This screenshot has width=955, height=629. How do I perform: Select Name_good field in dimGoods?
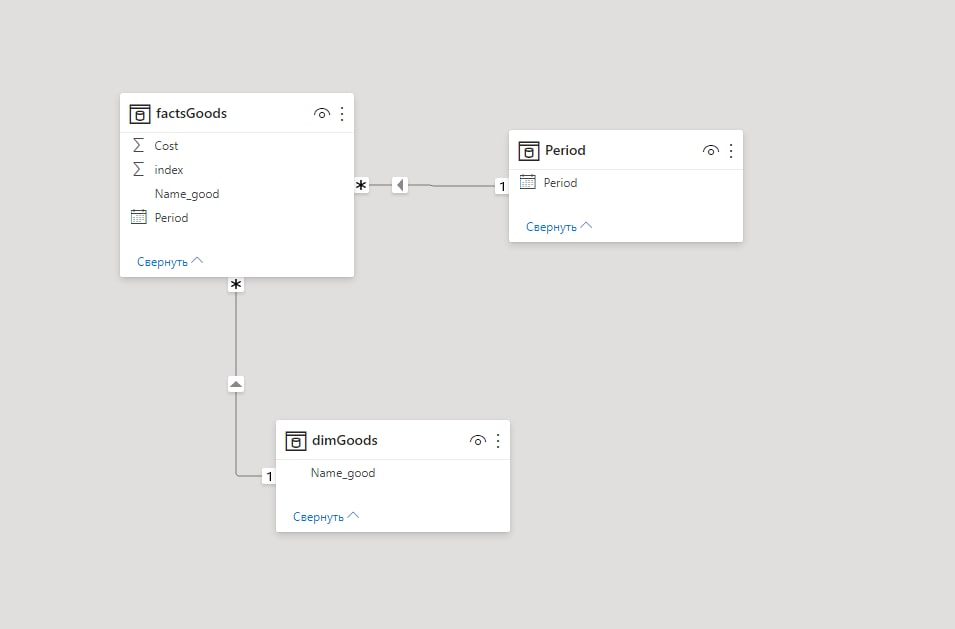tap(393, 473)
